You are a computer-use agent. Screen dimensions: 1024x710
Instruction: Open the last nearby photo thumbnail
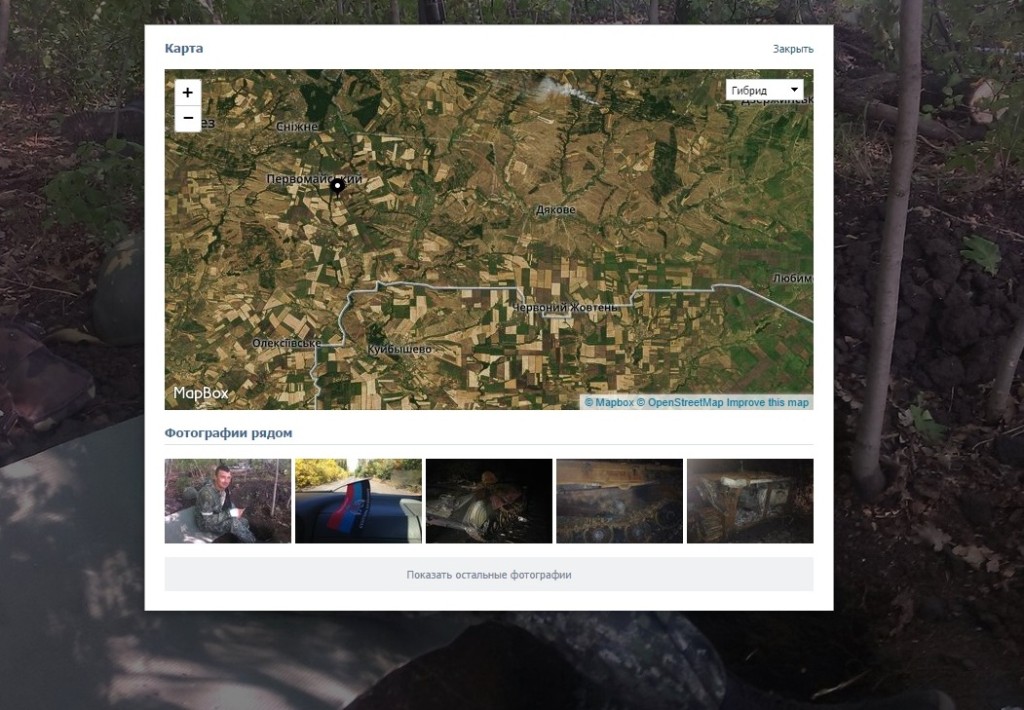(x=750, y=501)
